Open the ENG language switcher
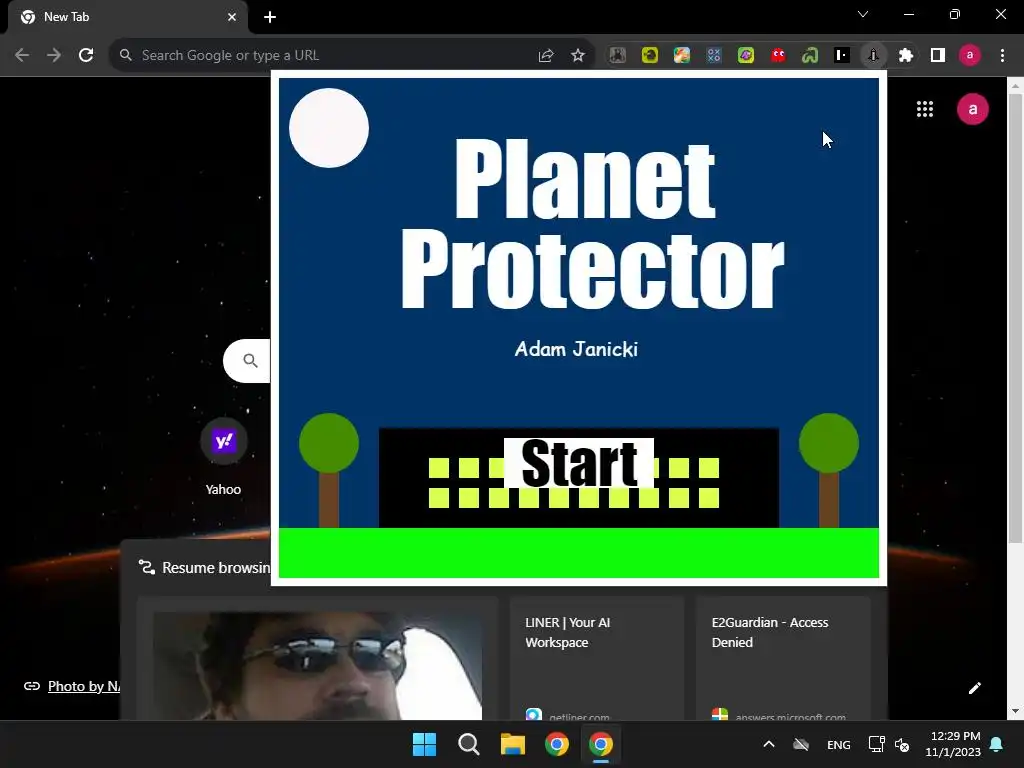The image size is (1024, 768). (x=839, y=744)
